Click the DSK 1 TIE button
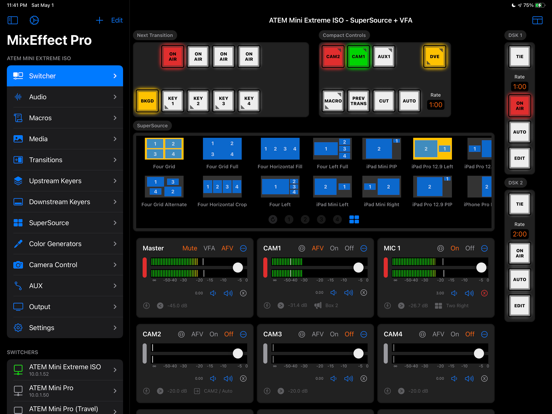This screenshot has height=414, width=552. click(x=520, y=56)
